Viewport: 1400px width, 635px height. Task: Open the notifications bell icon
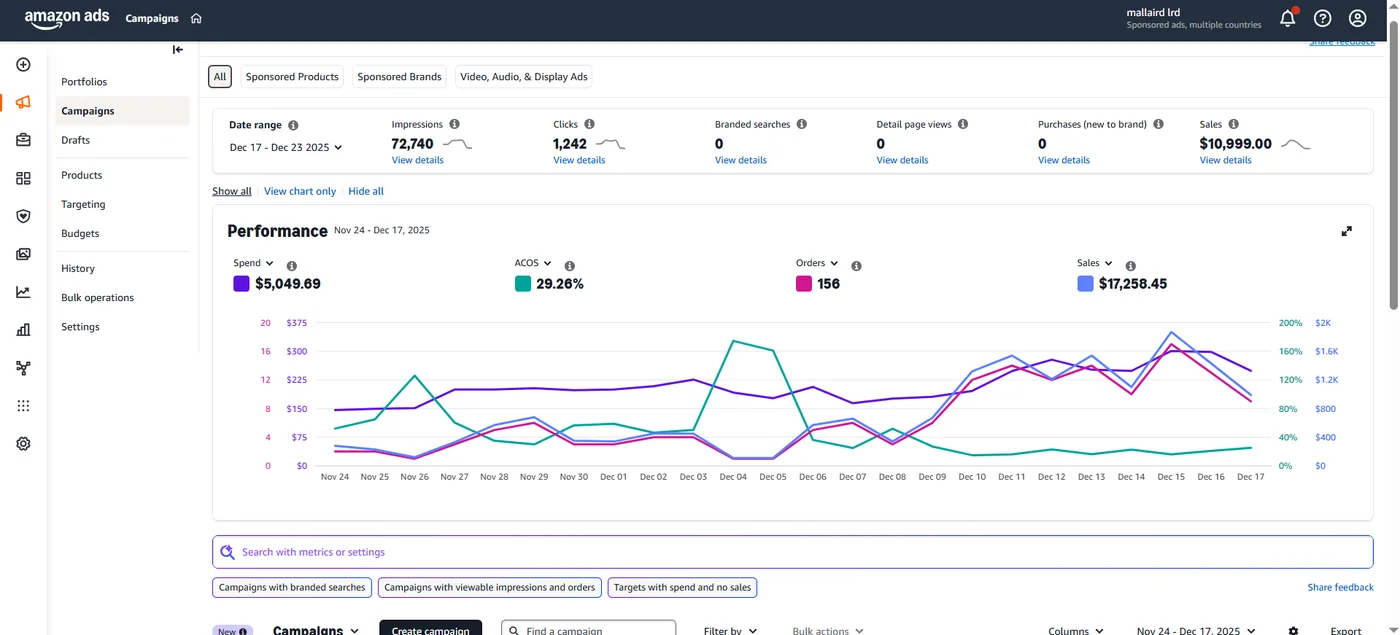pyautogui.click(x=1288, y=18)
